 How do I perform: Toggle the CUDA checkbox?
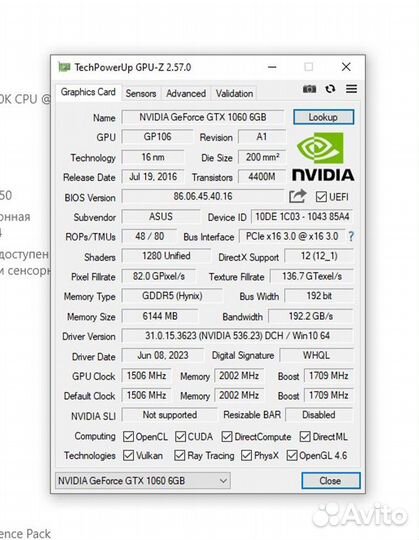(x=180, y=437)
